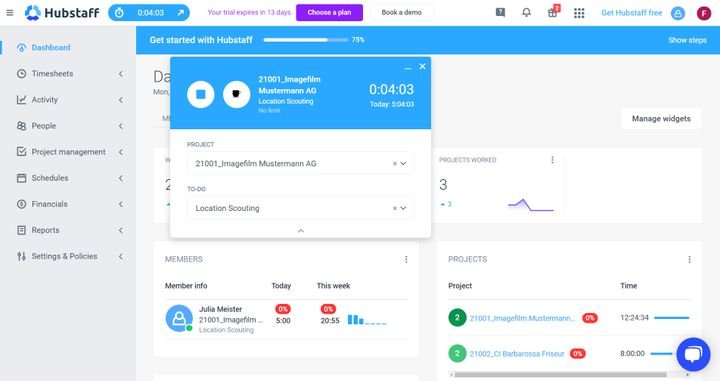Expand People chevron

[120, 126]
